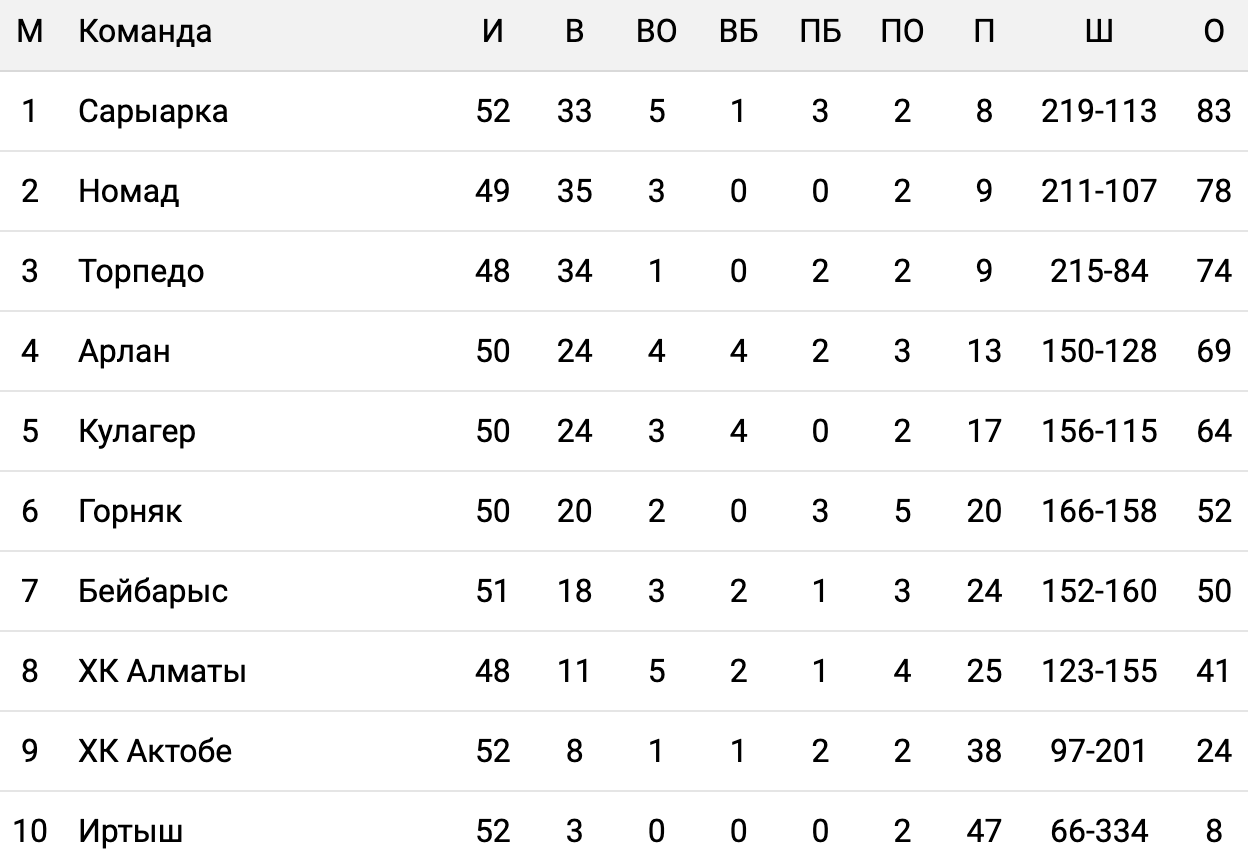
Task: Sort by the Ш goals column header
Action: 1098,32
